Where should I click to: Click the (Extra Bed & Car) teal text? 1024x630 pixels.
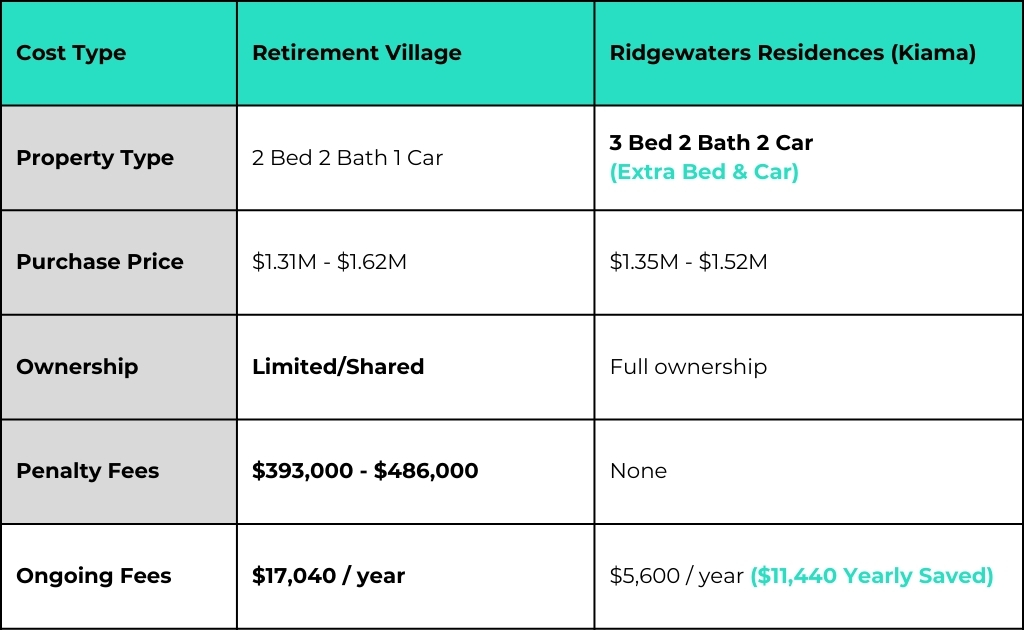point(704,172)
